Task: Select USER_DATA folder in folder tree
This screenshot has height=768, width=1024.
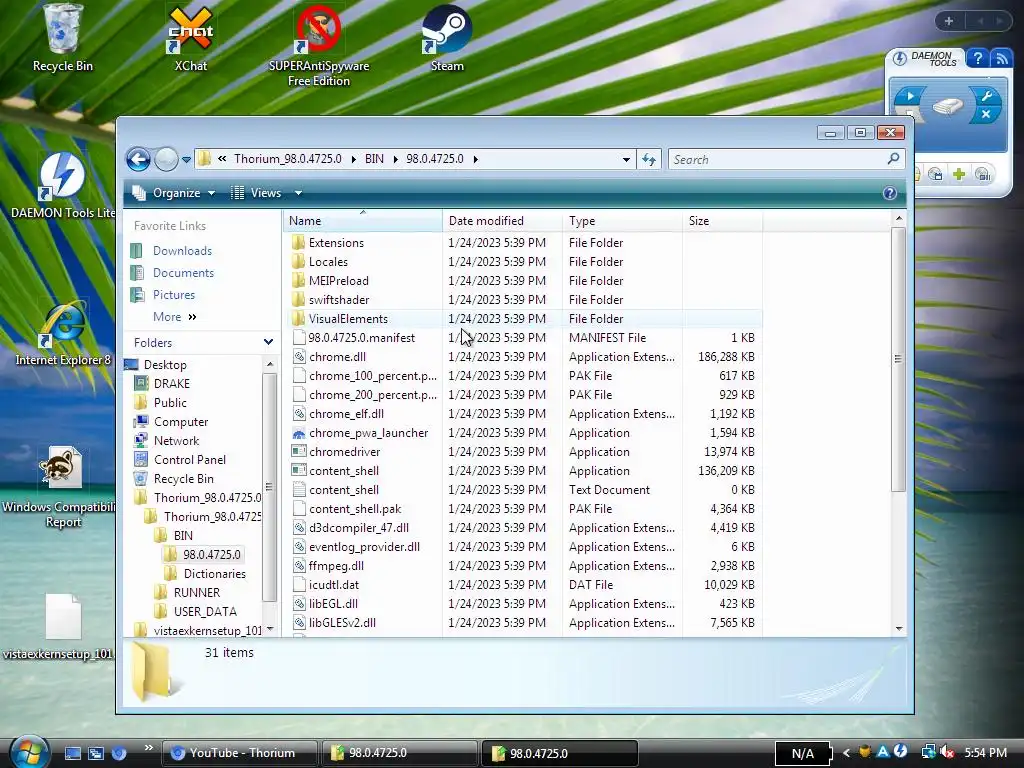Action: tap(205, 611)
